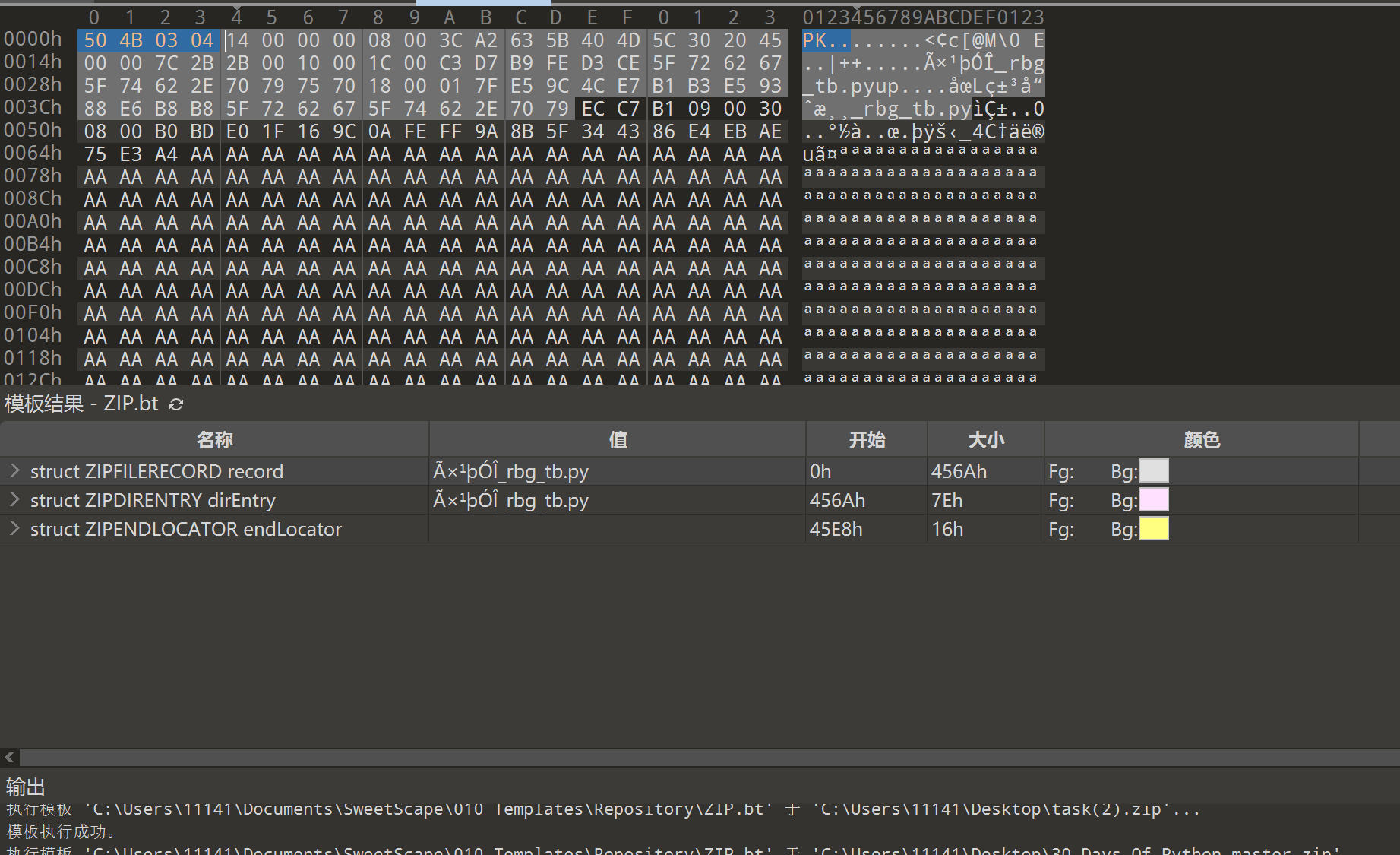The image size is (1400, 855).
Task: Select hex byte A2 in row 0000h
Action: pos(486,40)
